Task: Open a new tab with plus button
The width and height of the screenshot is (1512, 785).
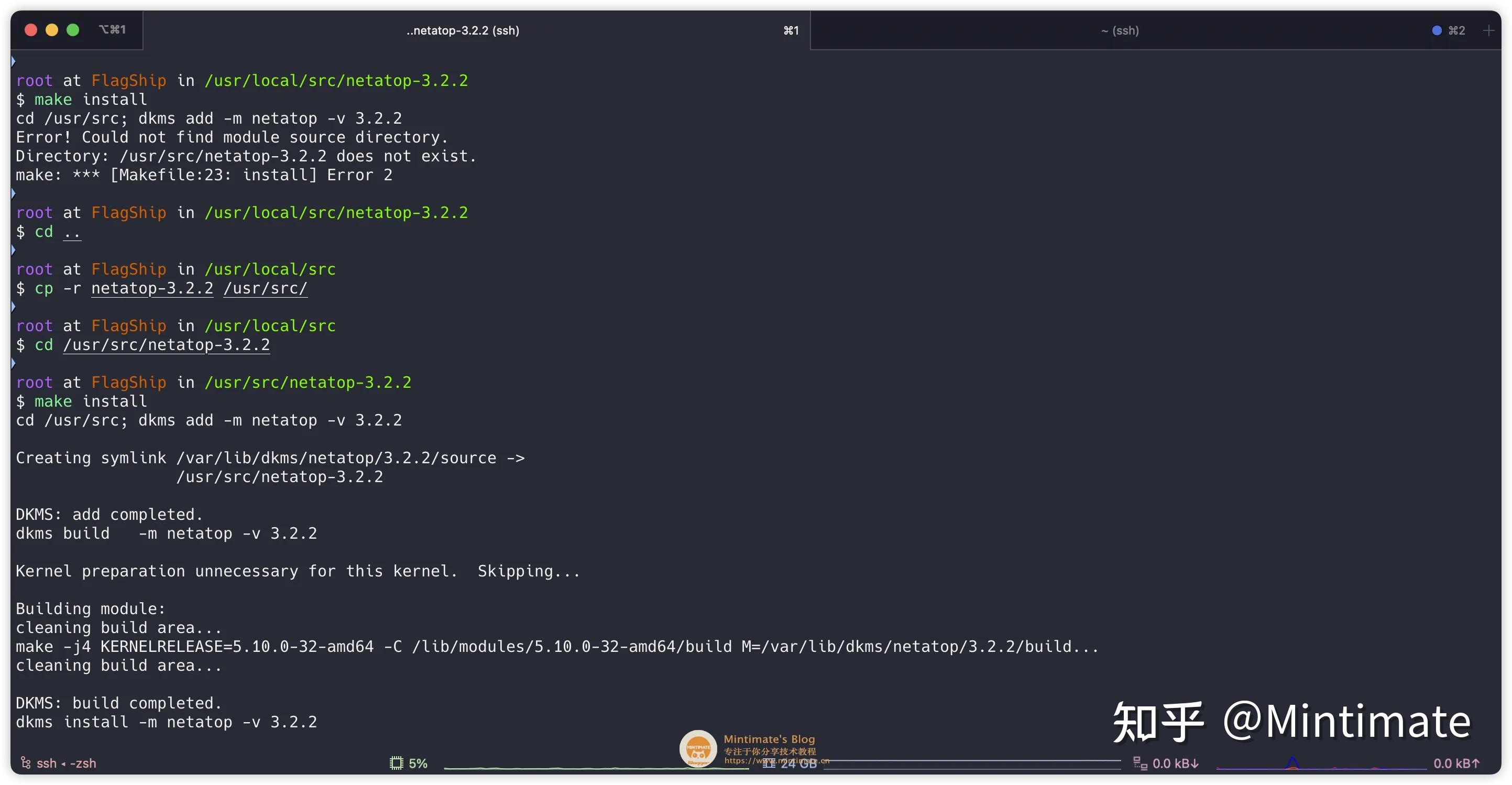Action: coord(1488,30)
